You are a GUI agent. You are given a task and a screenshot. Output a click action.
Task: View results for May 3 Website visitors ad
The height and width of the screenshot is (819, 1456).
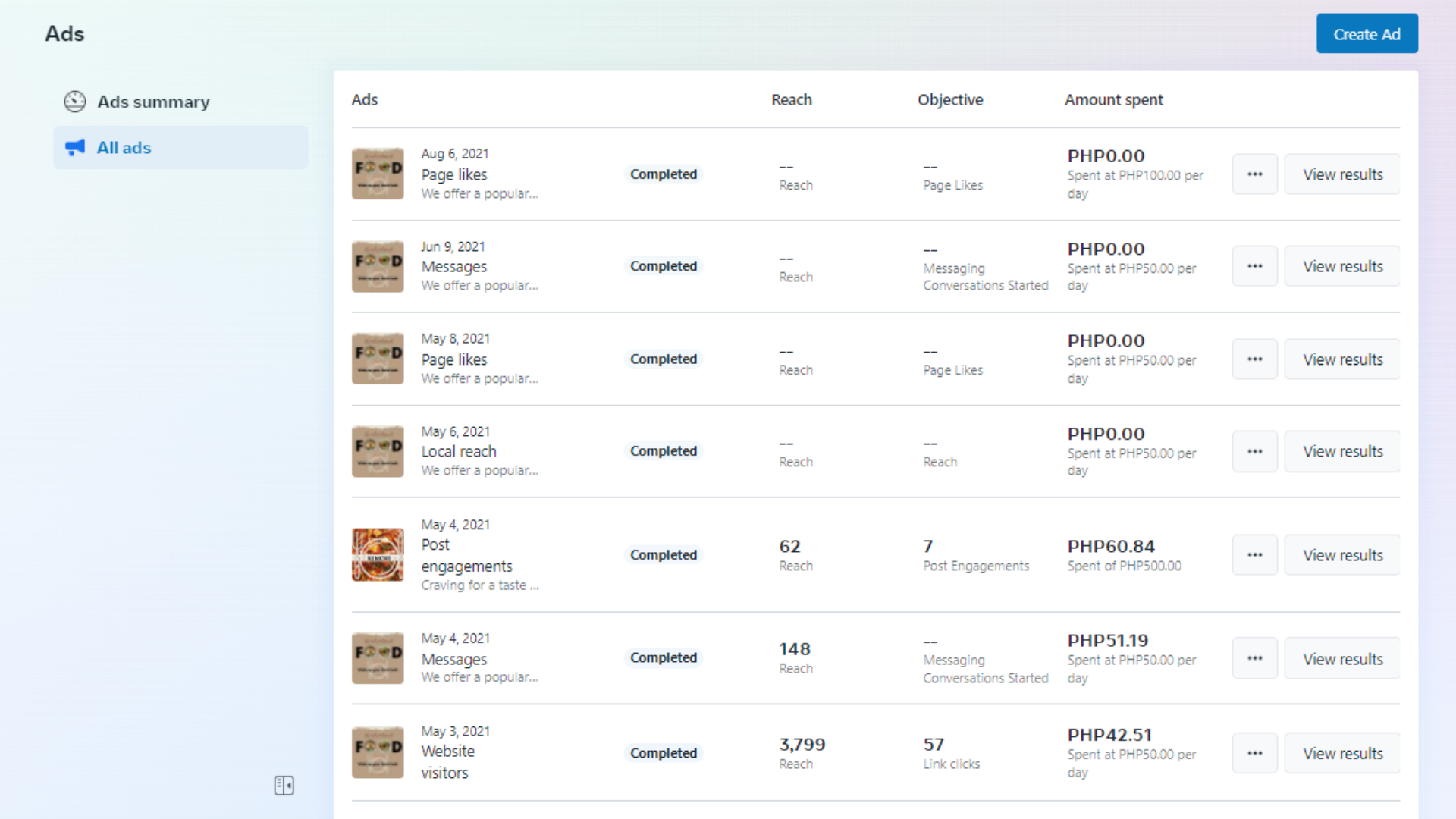(1342, 753)
